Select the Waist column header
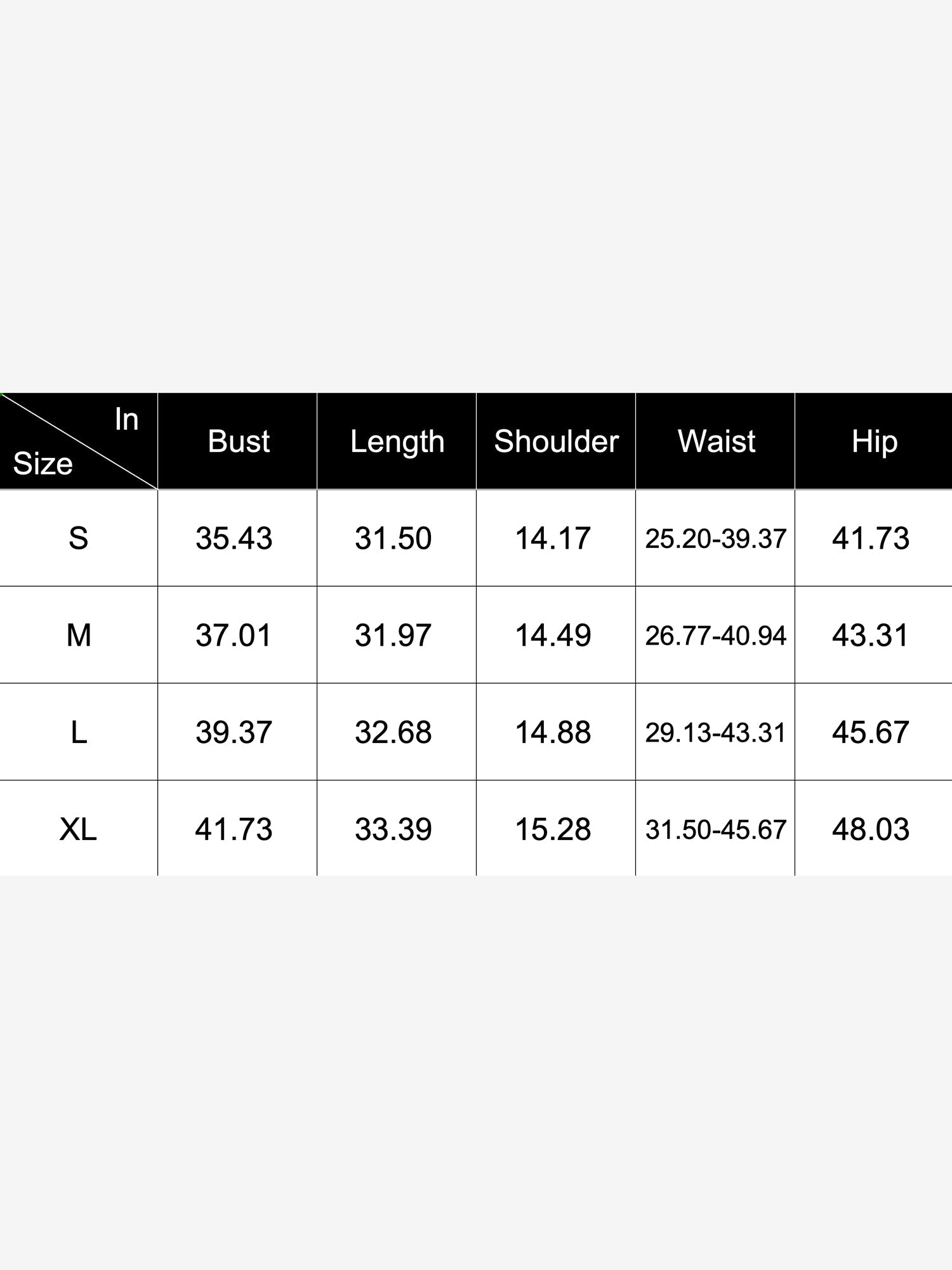The height and width of the screenshot is (1270, 952). click(715, 441)
